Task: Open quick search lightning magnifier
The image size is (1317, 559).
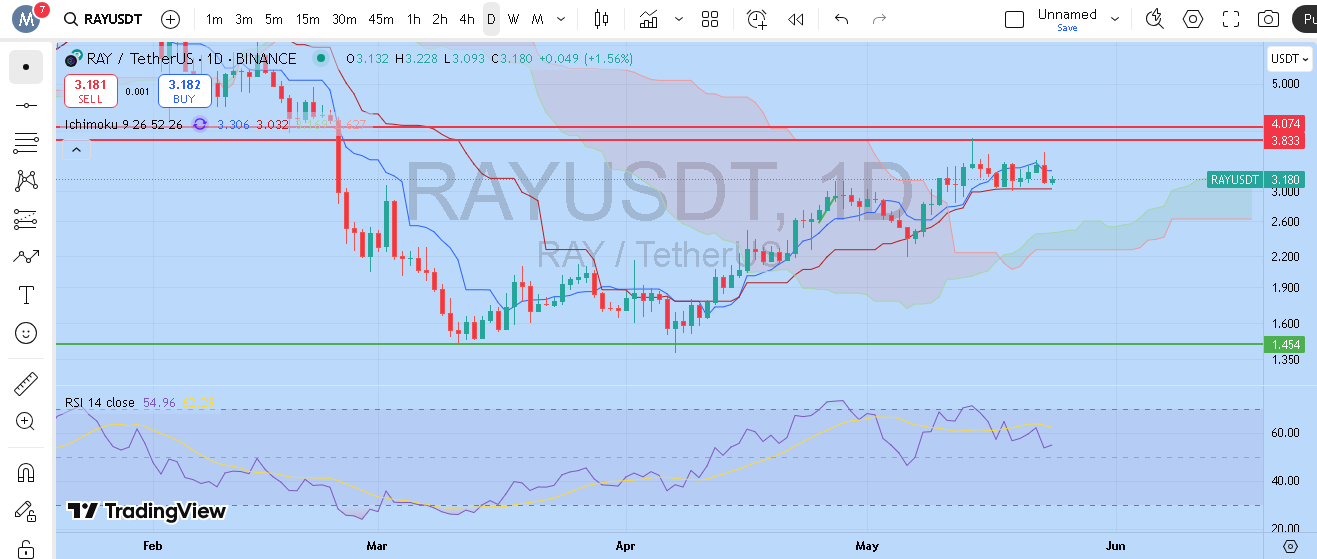Action: click(x=1155, y=19)
